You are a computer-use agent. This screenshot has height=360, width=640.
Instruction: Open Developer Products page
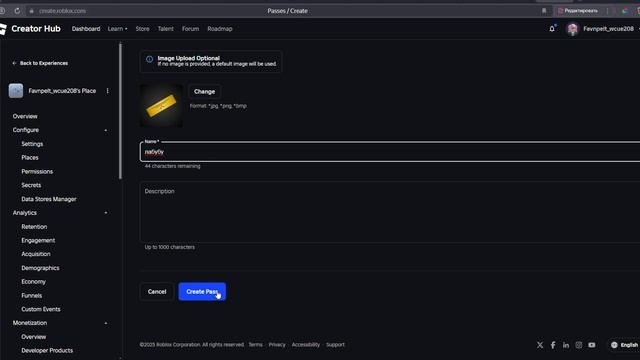tap(47, 351)
